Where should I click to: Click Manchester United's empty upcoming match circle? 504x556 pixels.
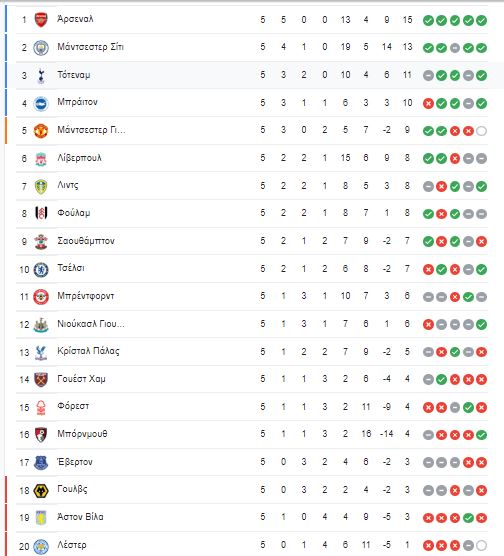pyautogui.click(x=481, y=131)
